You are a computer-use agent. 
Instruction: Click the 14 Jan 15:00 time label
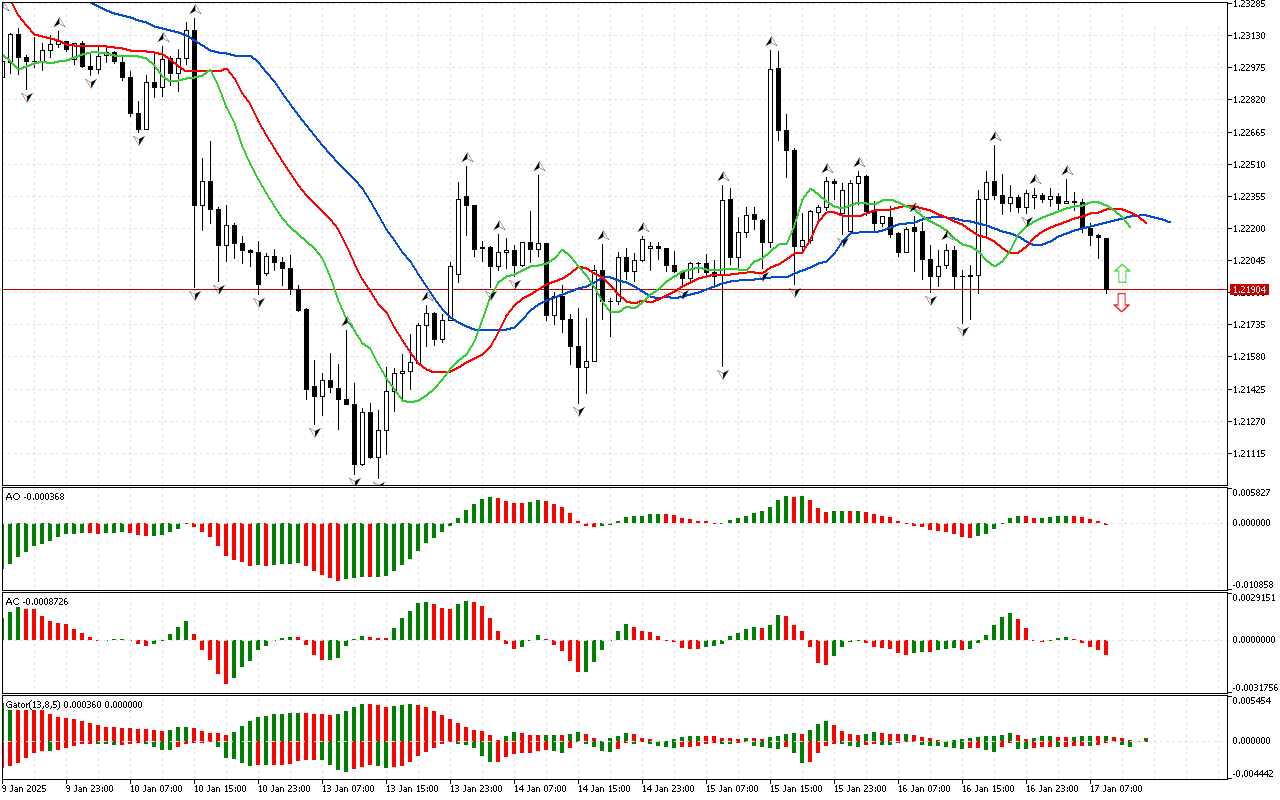click(602, 788)
